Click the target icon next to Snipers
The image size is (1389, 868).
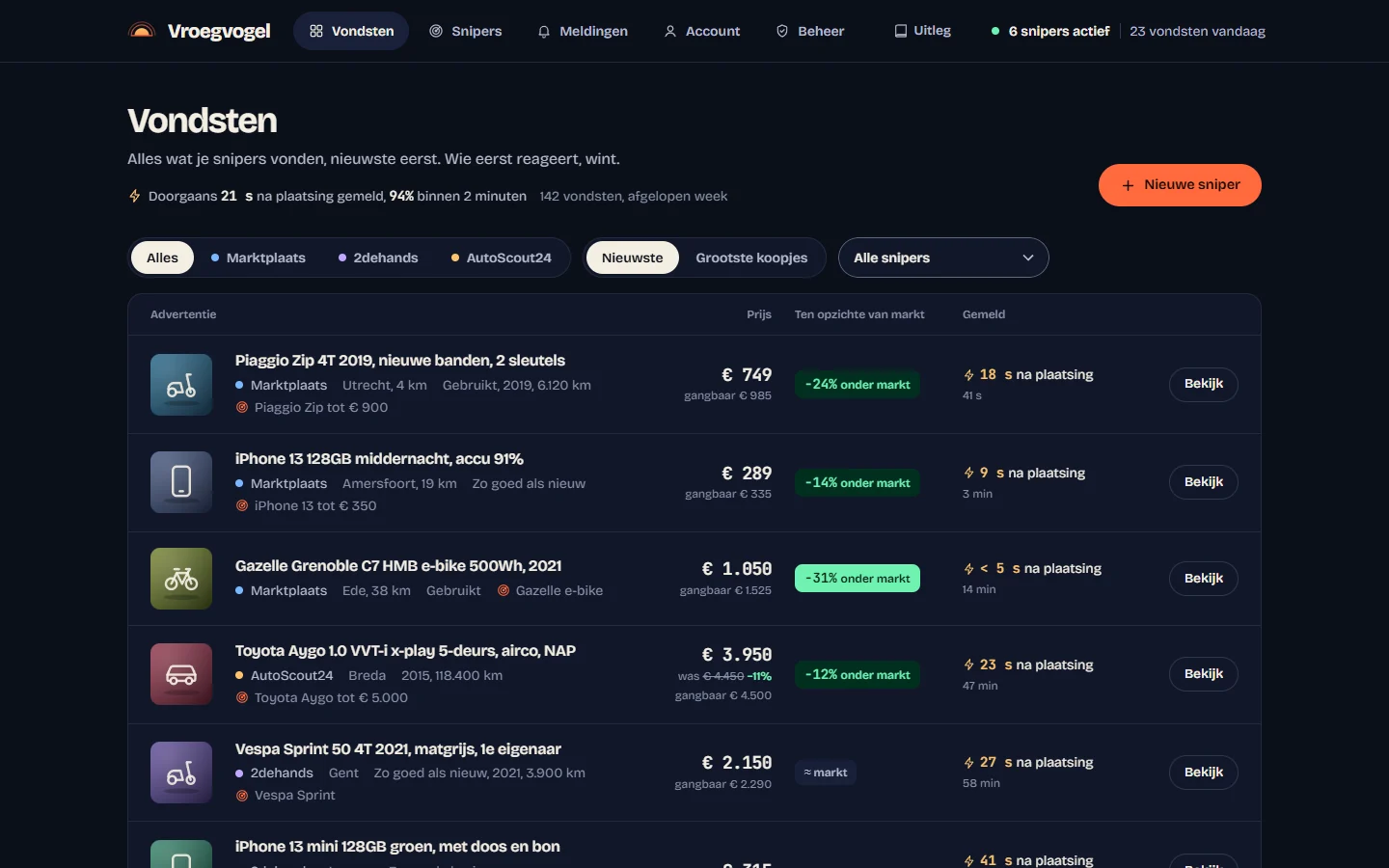point(436,31)
